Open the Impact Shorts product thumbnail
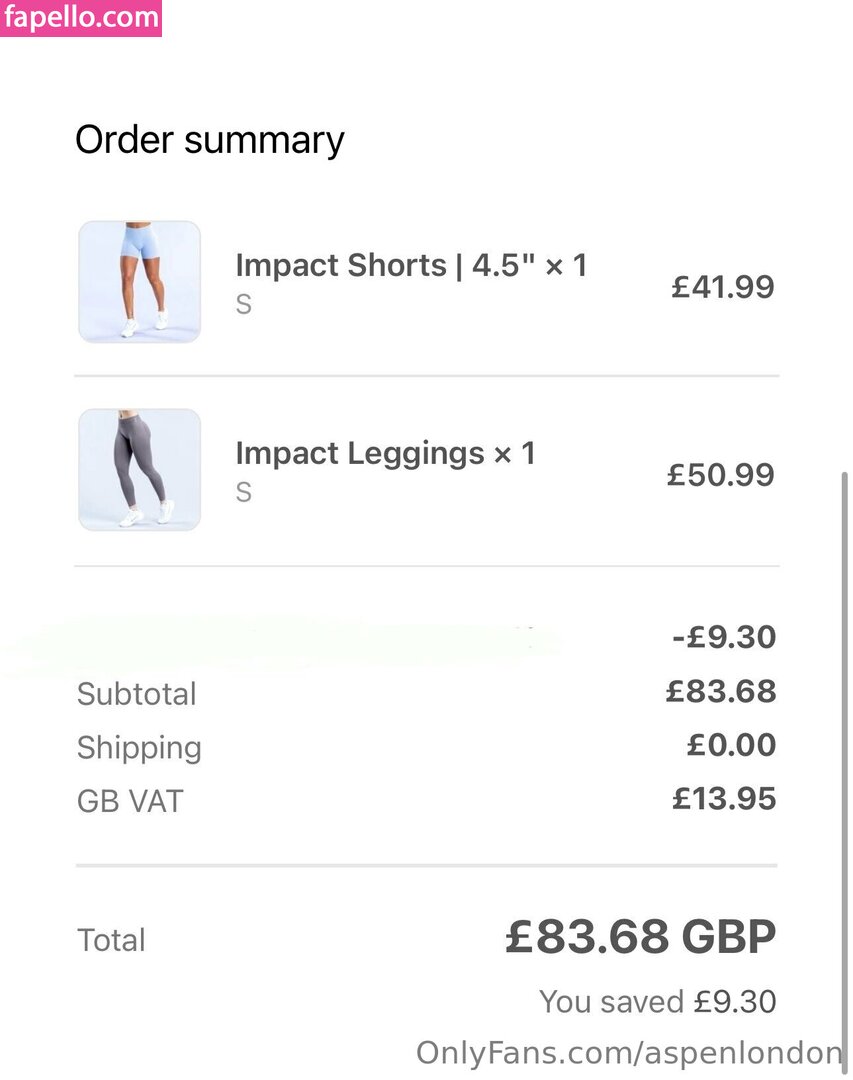Viewport: 853px width, 1080px height. click(x=139, y=282)
